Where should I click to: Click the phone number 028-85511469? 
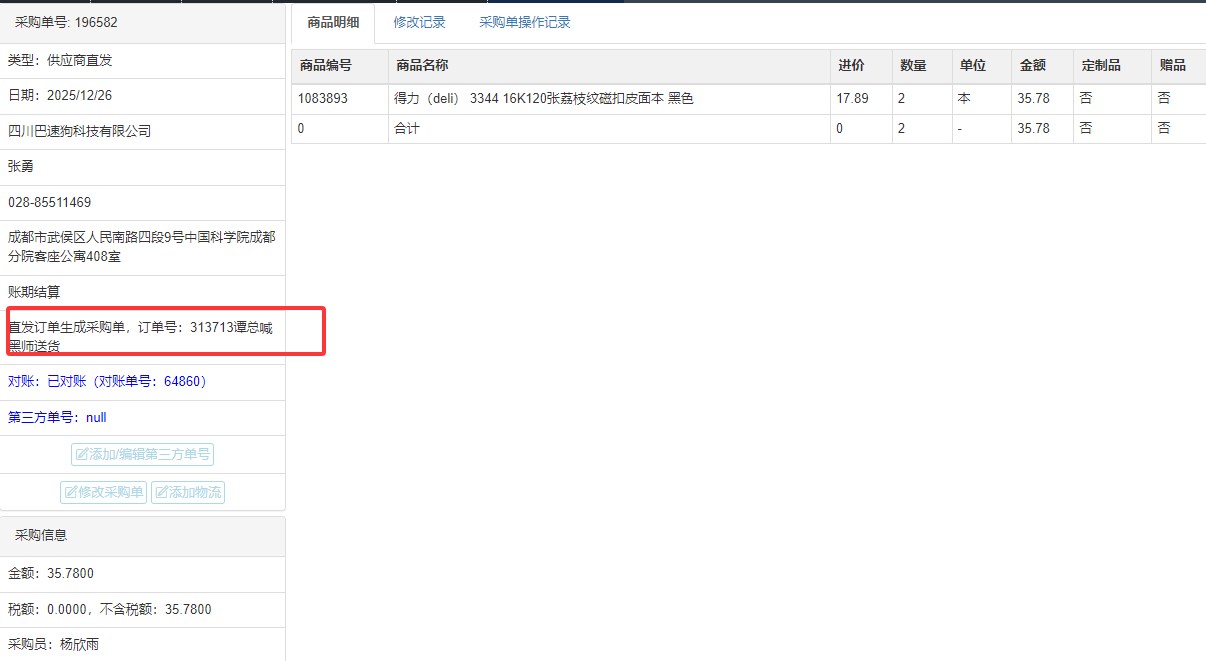(50, 203)
